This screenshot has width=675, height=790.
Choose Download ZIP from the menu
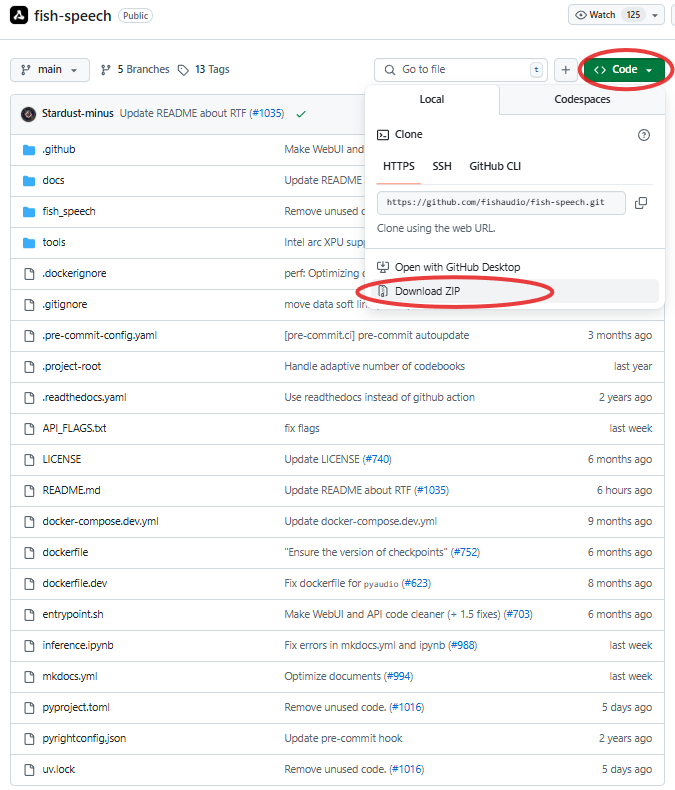[x=515, y=291]
